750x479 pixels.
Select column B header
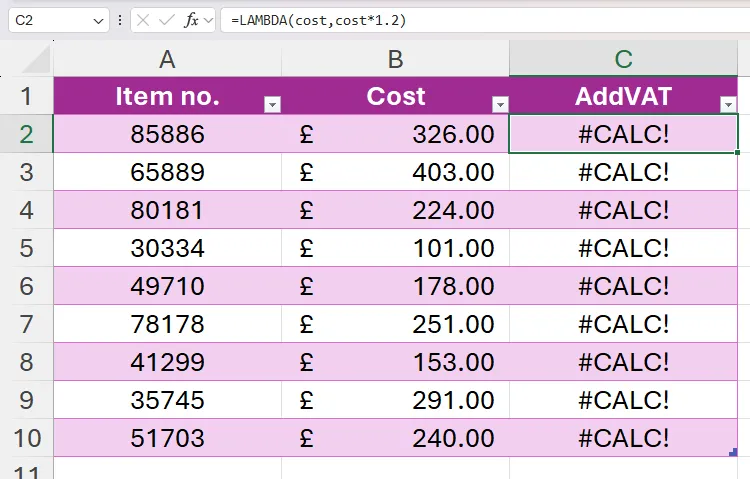point(395,60)
